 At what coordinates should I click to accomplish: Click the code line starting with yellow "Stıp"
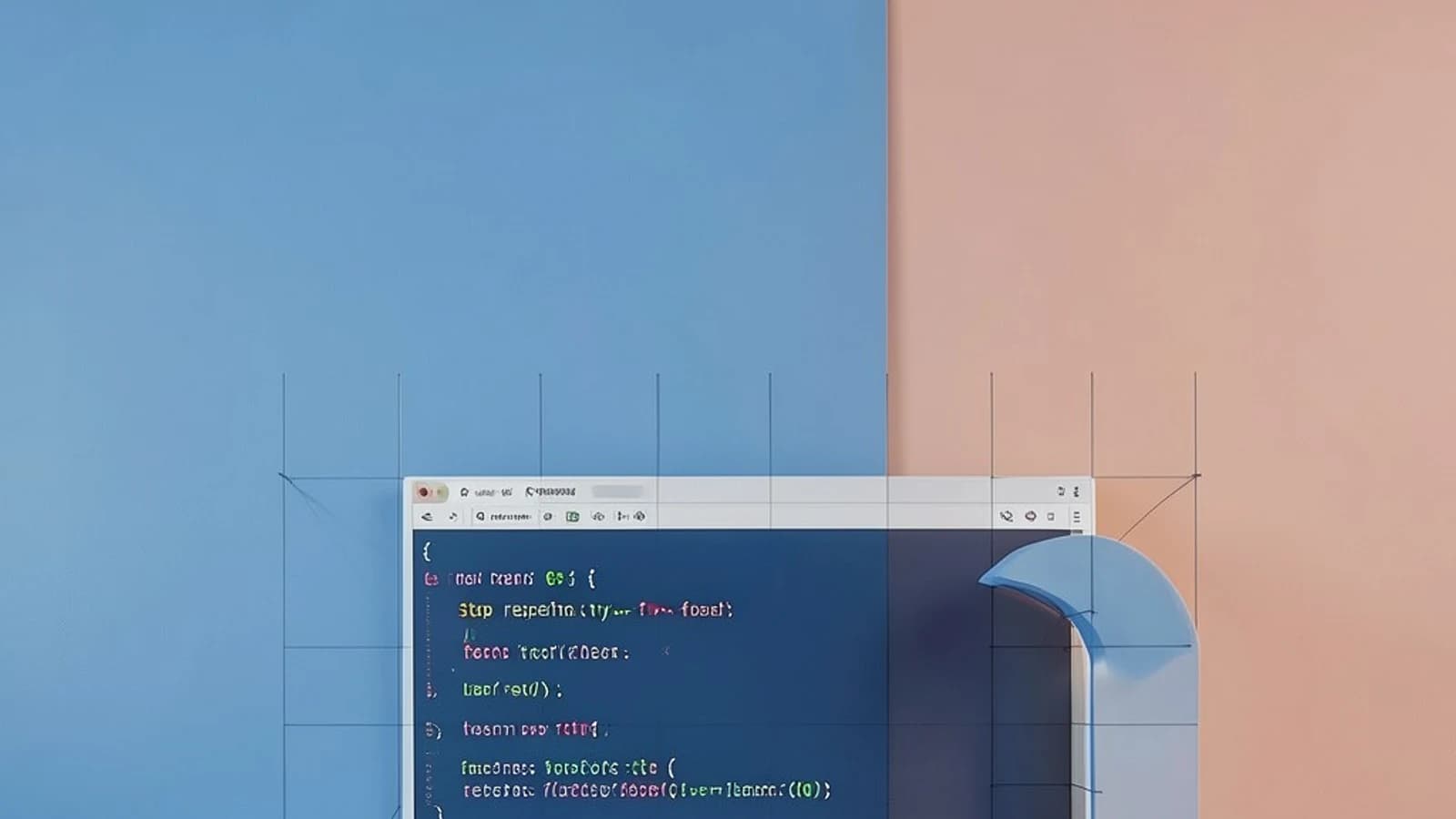point(595,610)
